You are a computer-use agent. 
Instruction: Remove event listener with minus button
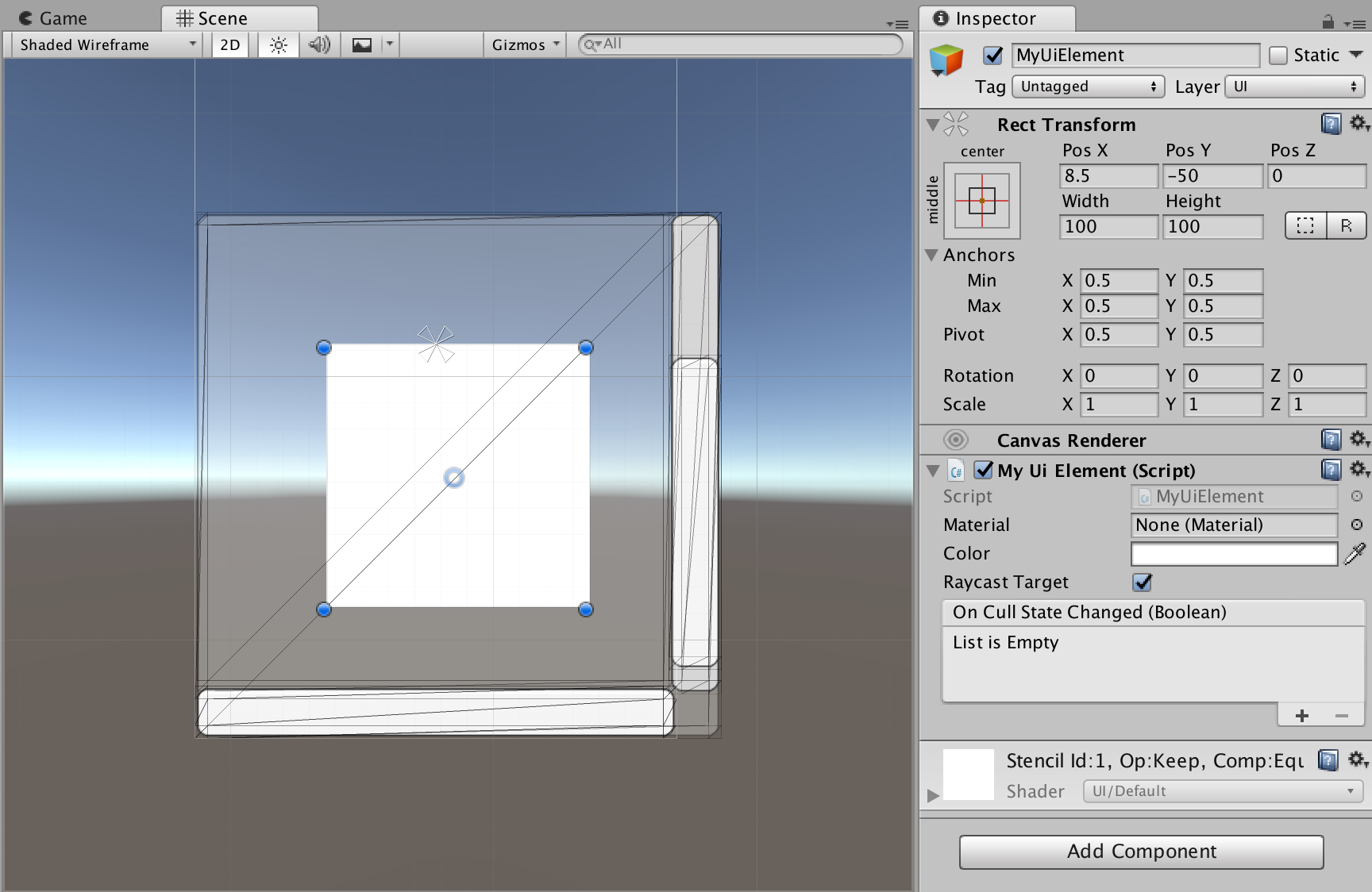coord(1342,716)
